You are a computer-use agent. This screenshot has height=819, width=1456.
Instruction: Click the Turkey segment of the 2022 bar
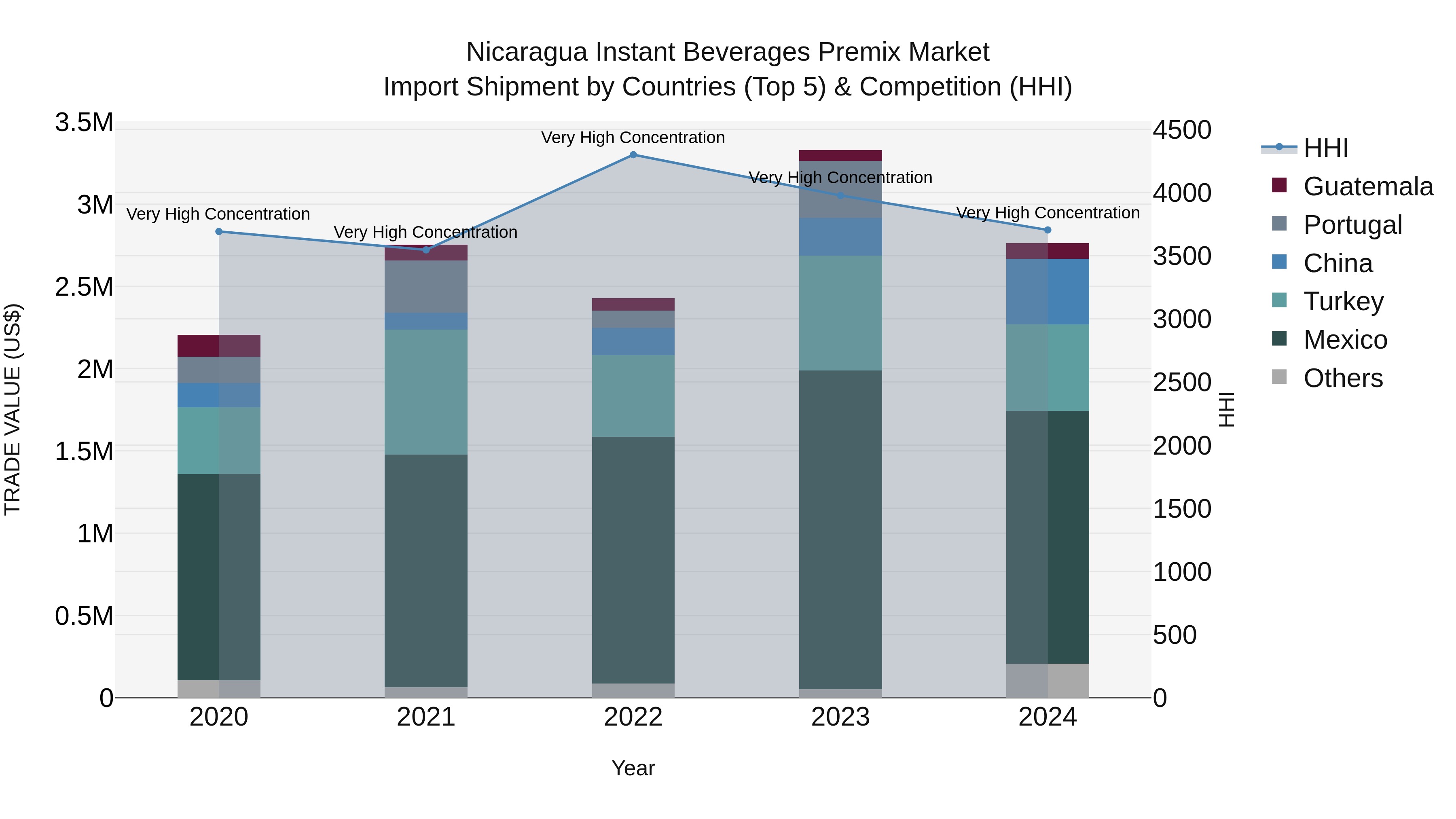click(633, 396)
